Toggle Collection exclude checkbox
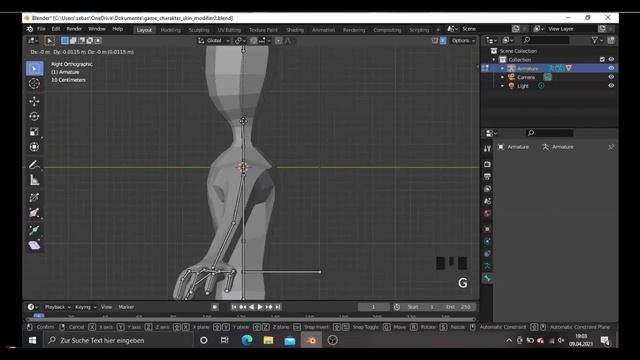 coord(602,60)
